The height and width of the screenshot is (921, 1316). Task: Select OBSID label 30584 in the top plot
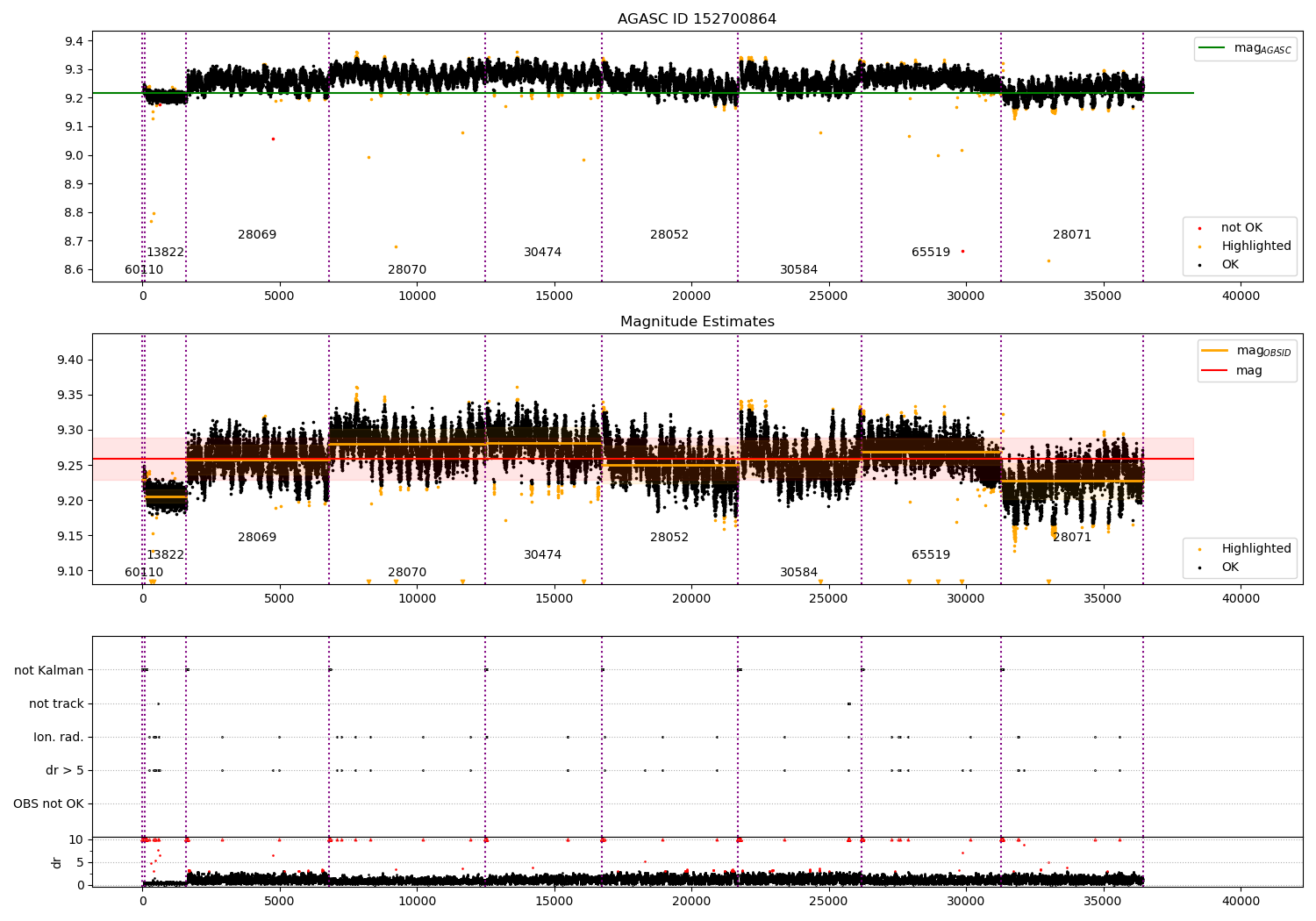[x=798, y=270]
